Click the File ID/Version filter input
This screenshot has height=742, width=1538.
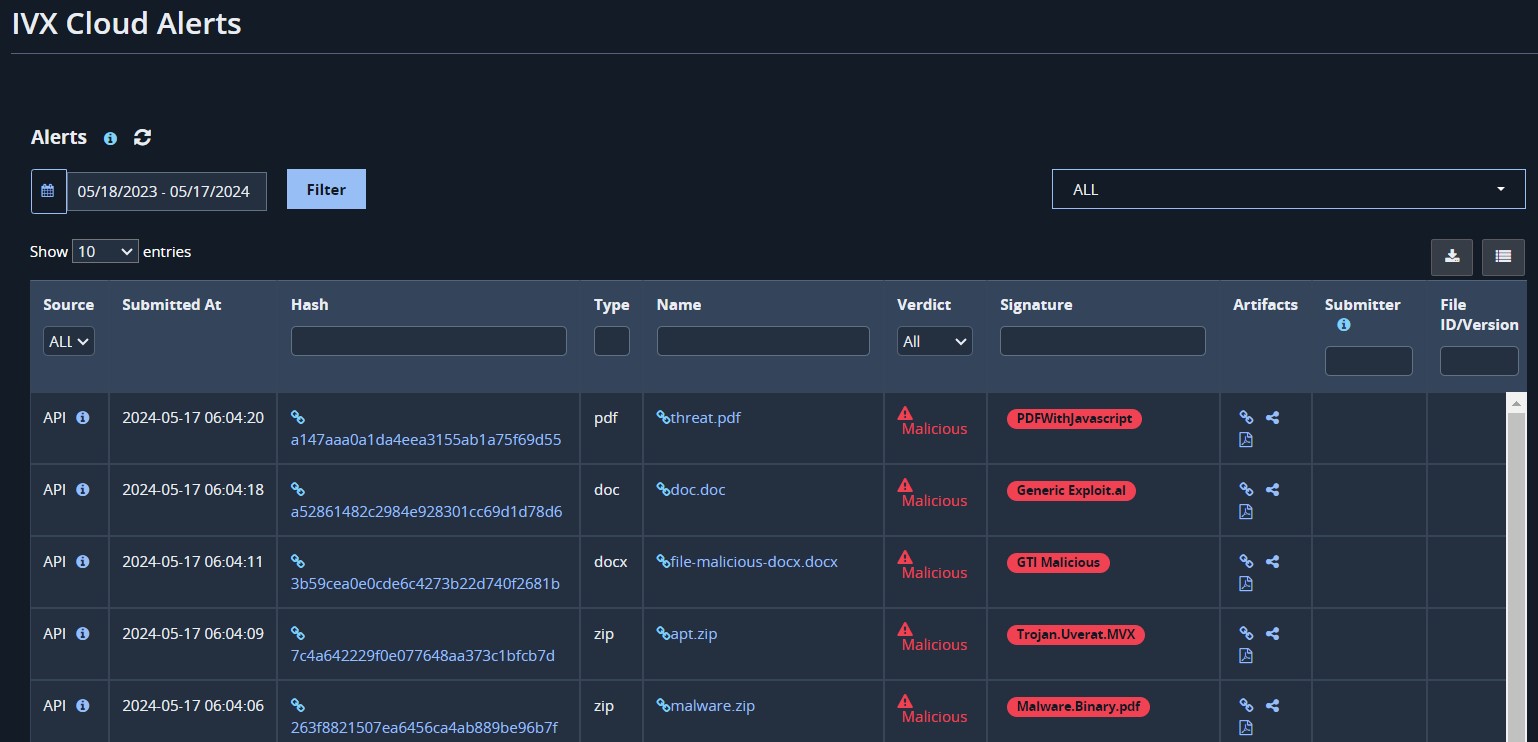click(x=1479, y=361)
